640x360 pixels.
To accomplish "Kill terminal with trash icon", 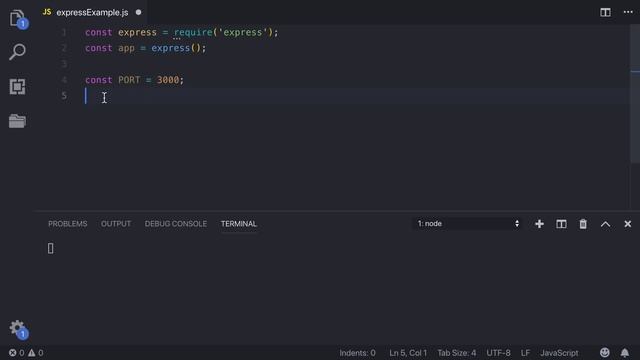I will [x=583, y=224].
